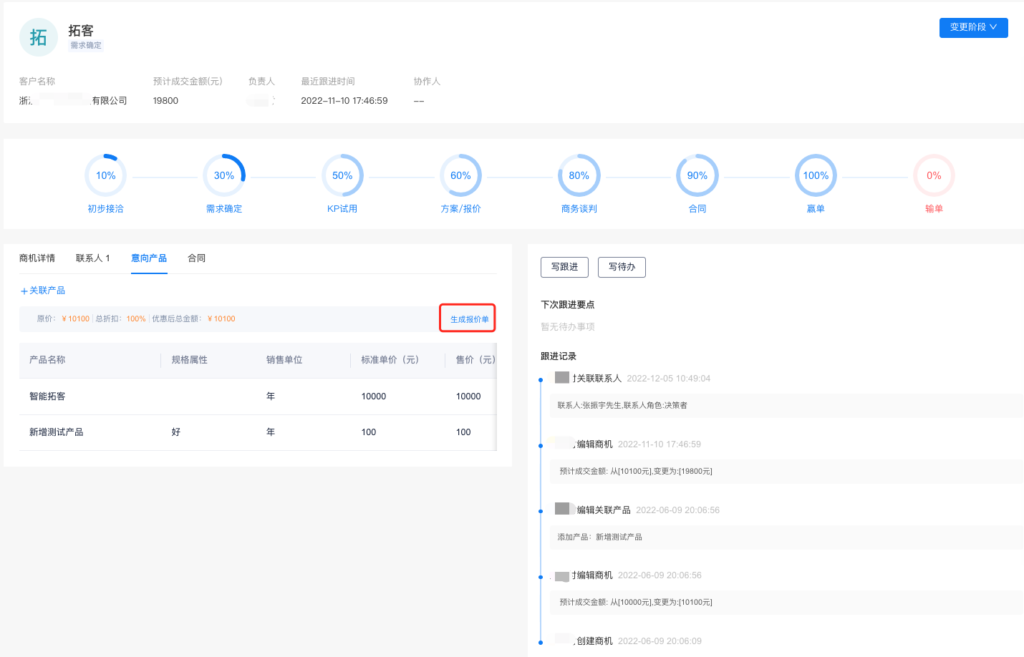Screen dimensions: 1024x657
Task: Select the 10% 初步接洽 stage circle
Action: [x=106, y=175]
